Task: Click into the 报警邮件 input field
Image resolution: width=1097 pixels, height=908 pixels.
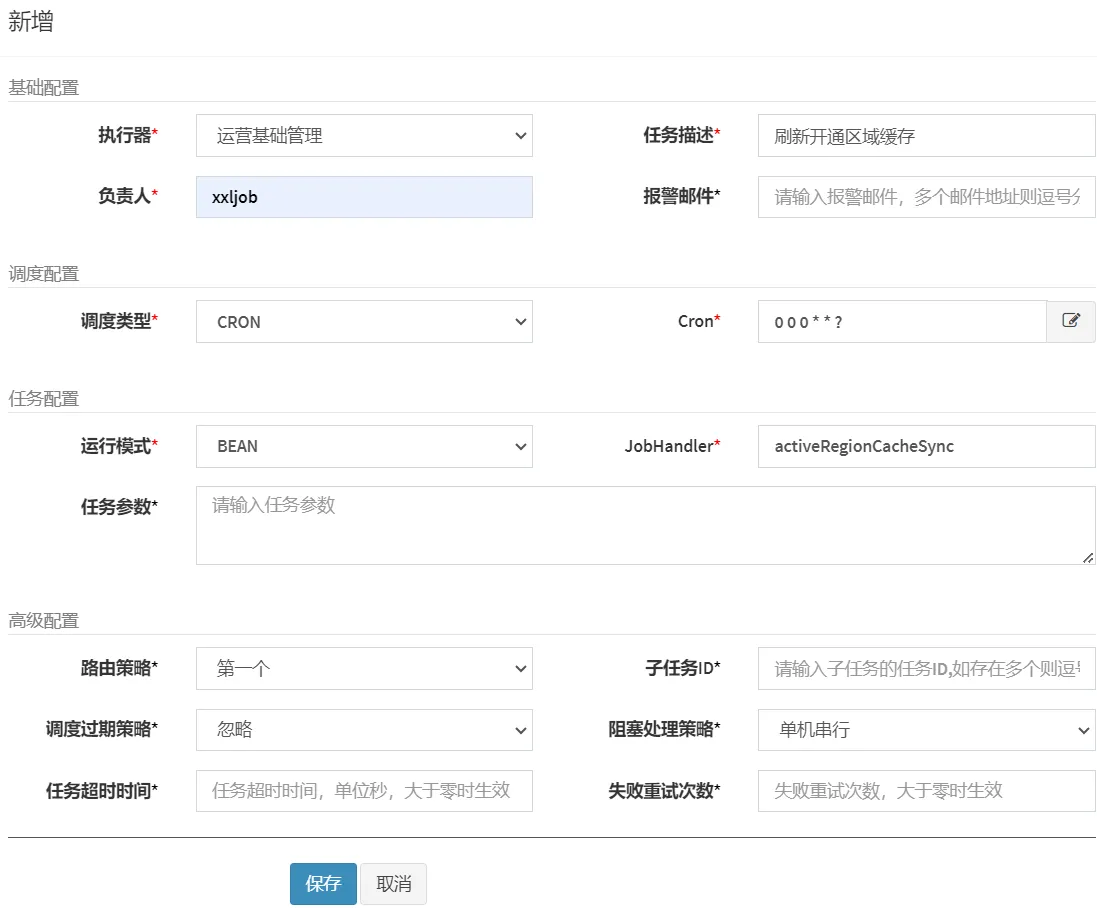Action: click(x=926, y=197)
